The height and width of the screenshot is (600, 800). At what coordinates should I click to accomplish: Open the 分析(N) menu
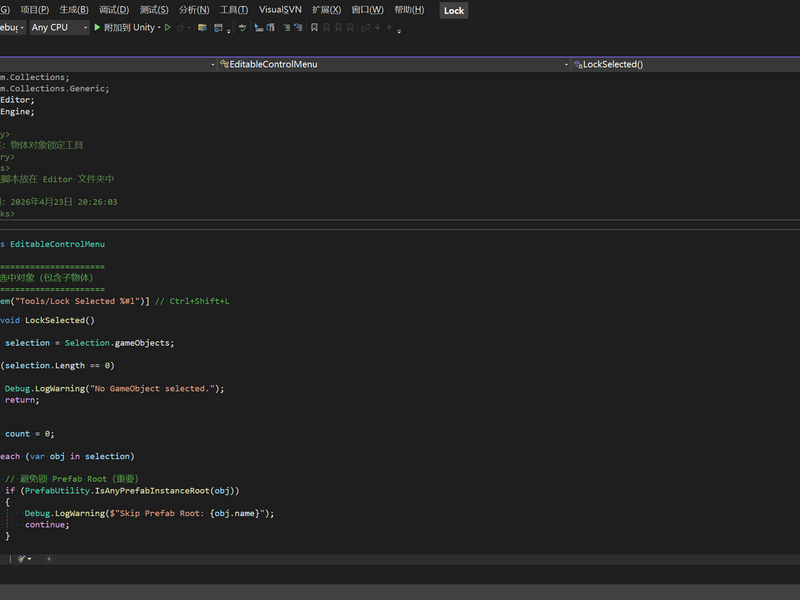pyautogui.click(x=194, y=10)
